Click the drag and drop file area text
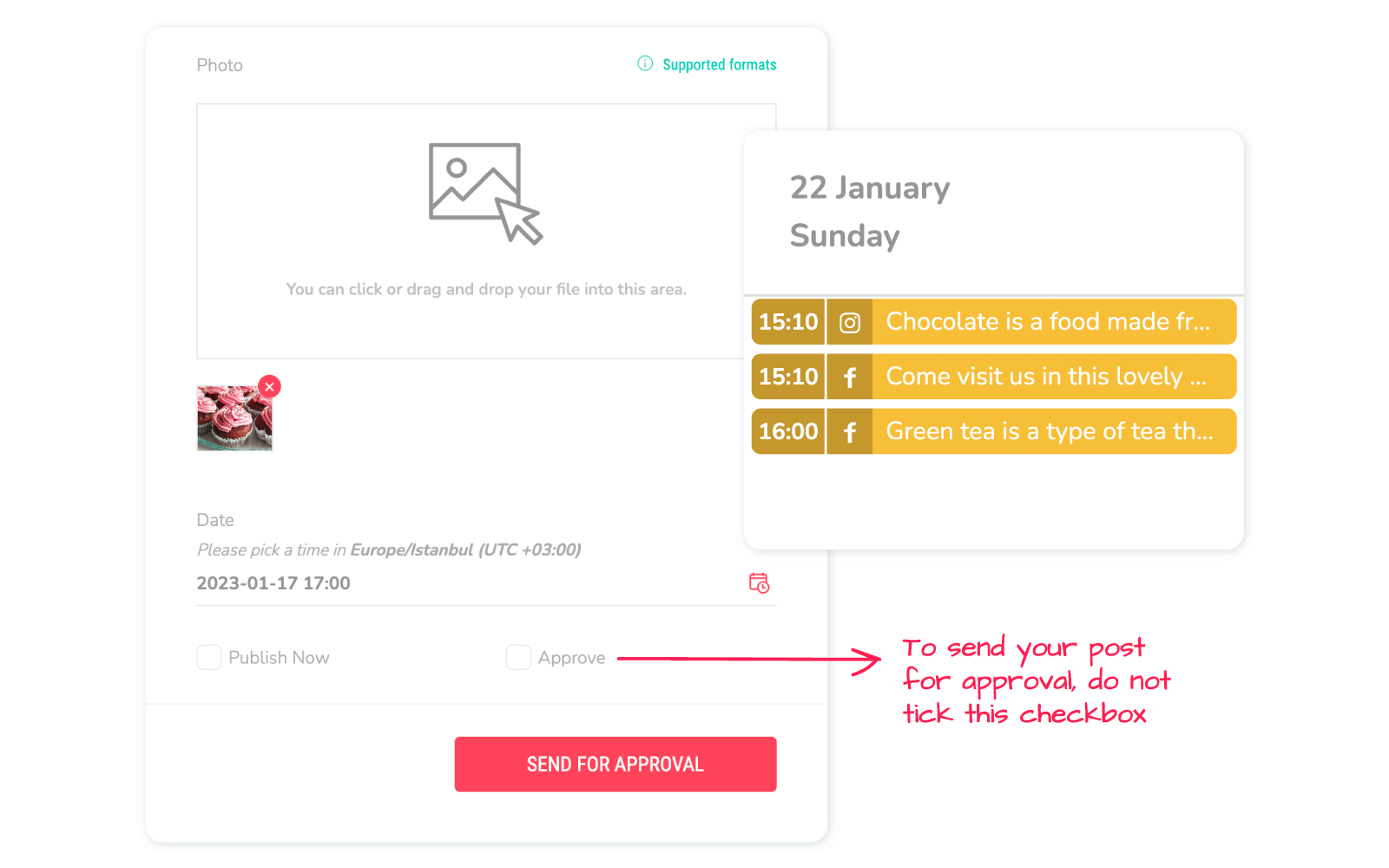This screenshot has width=1389, height=868. coord(486,289)
